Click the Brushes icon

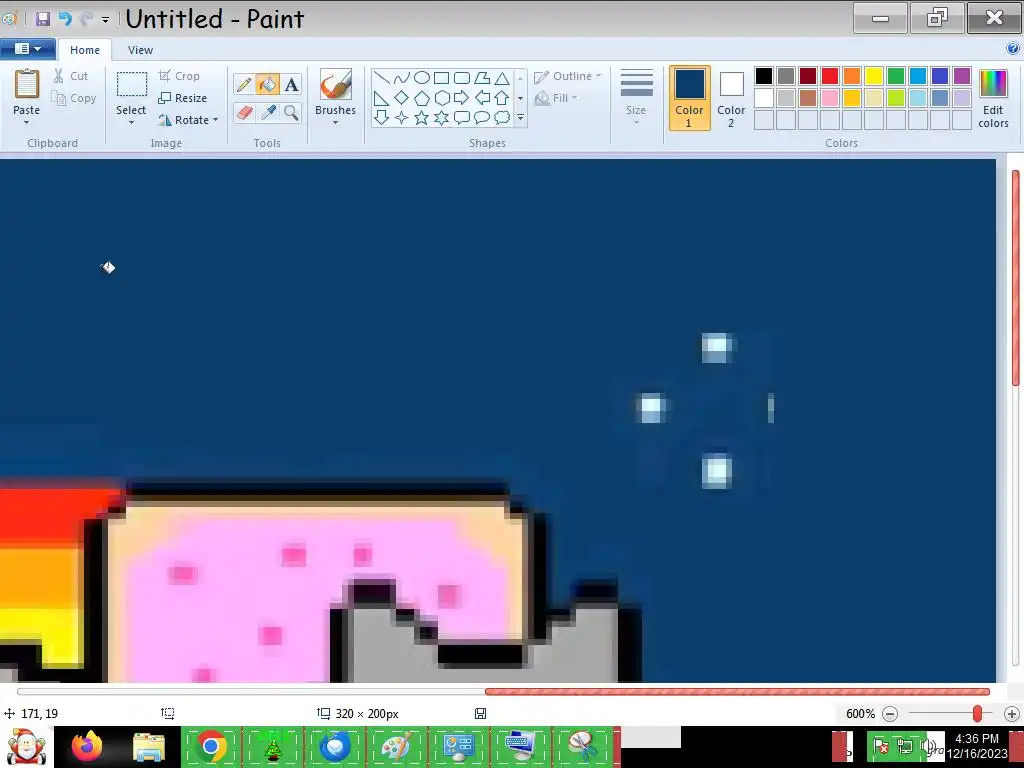336,85
